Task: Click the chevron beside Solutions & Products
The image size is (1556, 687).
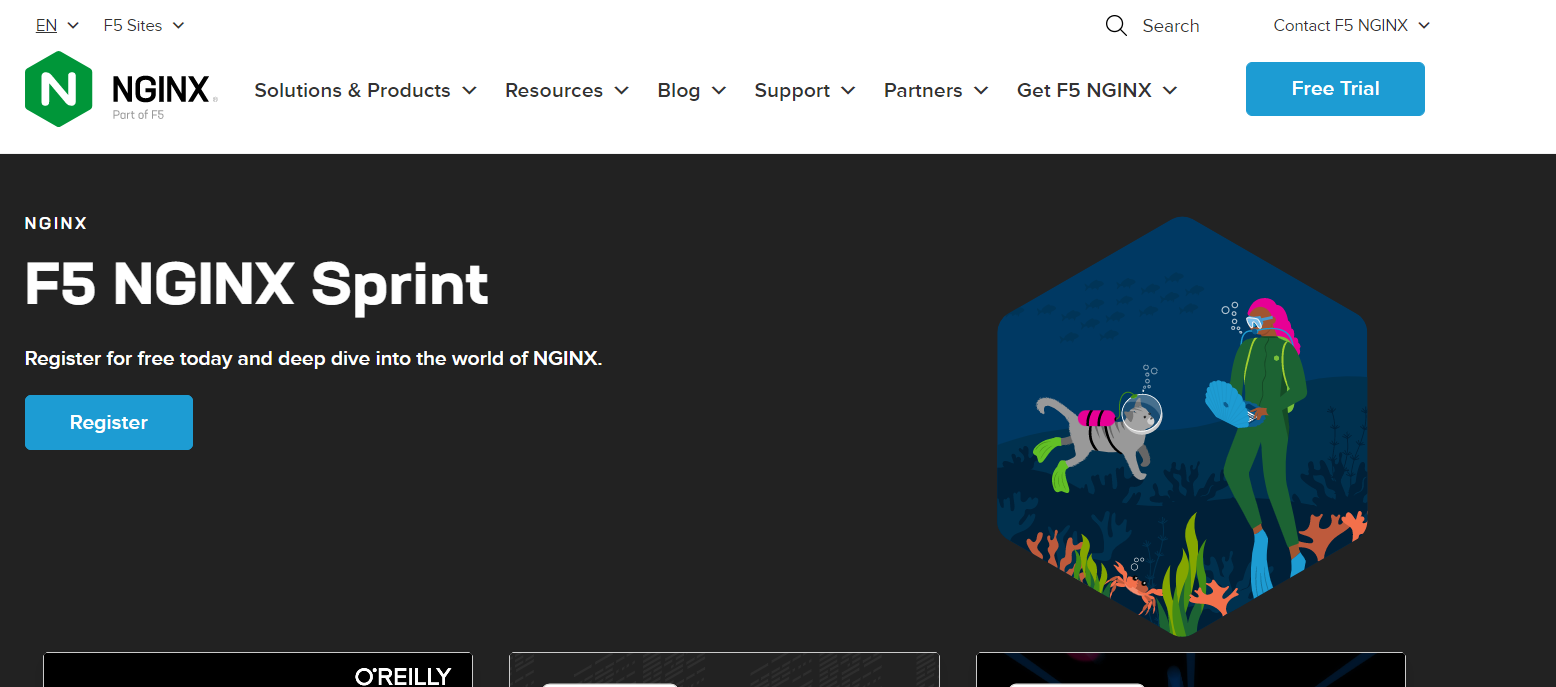Action: point(469,91)
